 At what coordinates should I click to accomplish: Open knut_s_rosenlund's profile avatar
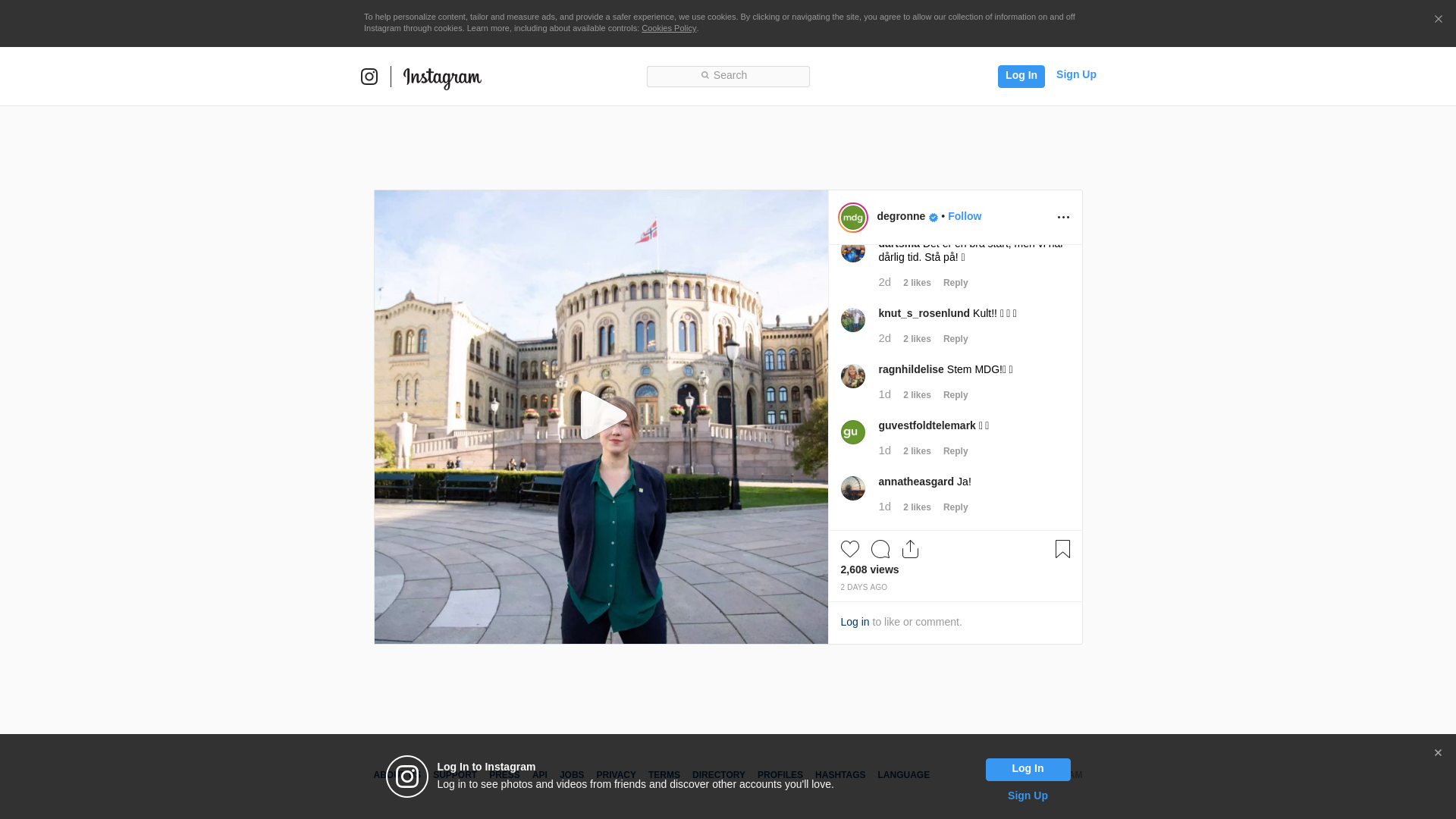point(853,320)
